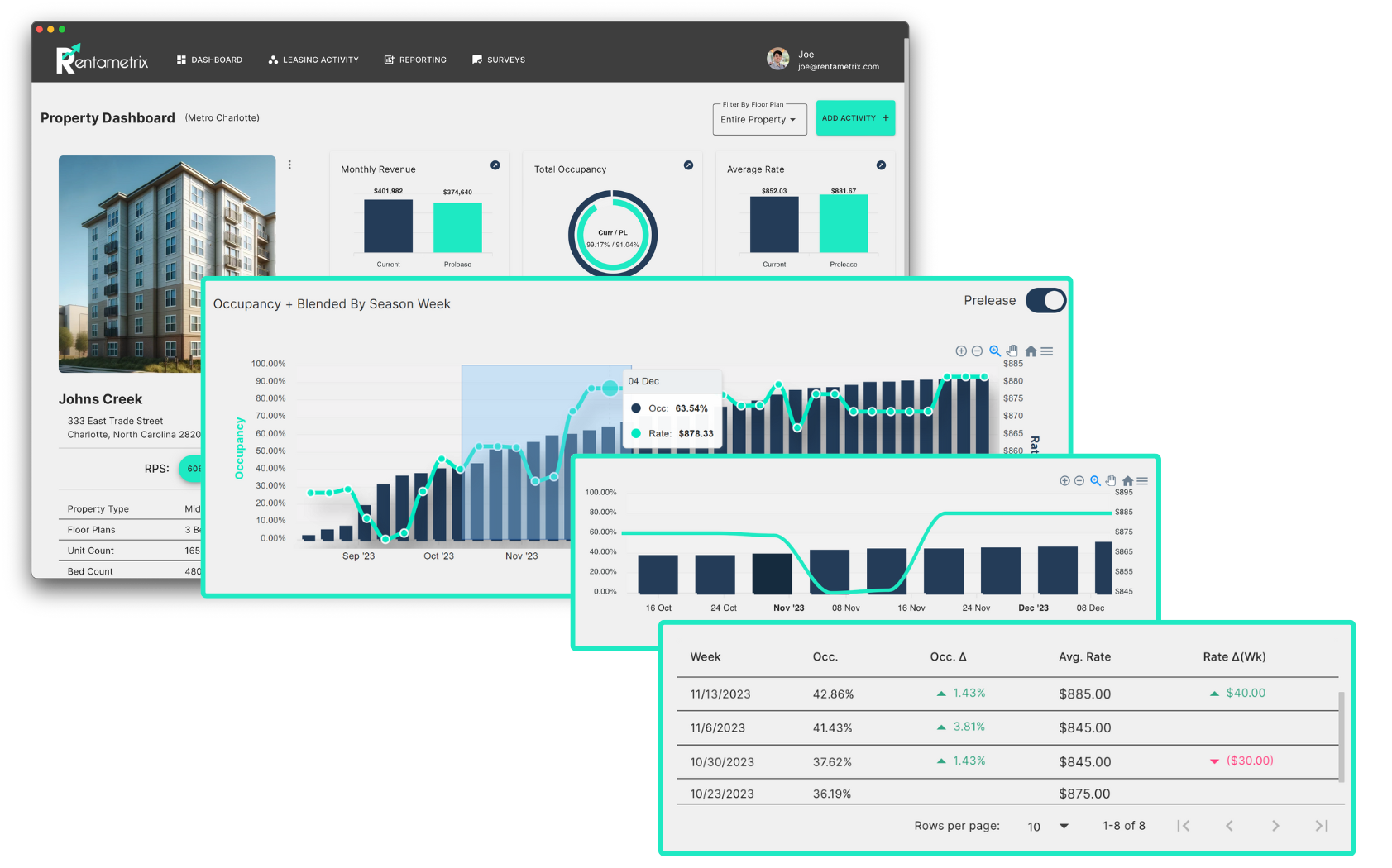Click zoom-out icon on the lower chart toolbar

coord(1079,481)
